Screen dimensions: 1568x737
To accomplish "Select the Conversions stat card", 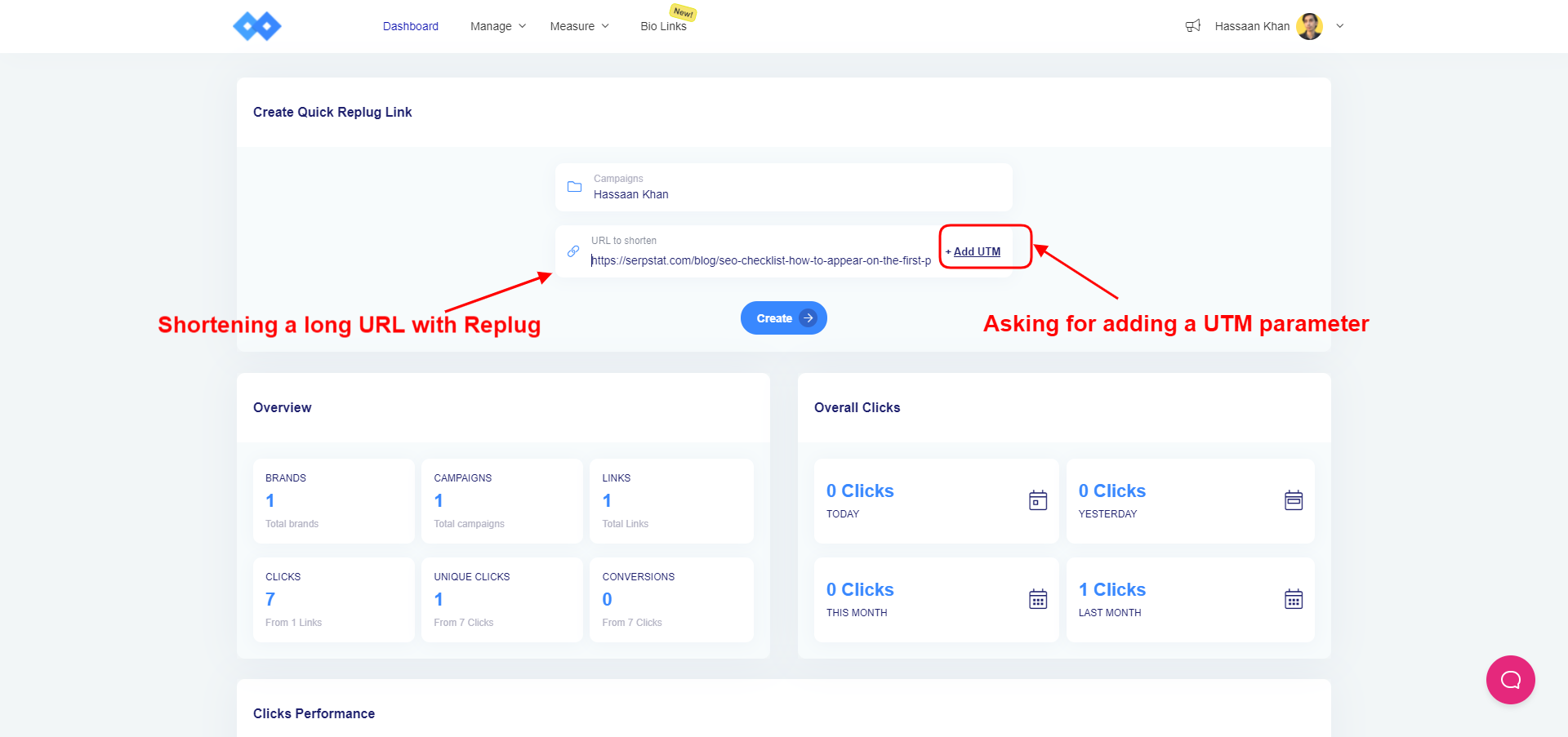I will coord(671,600).
